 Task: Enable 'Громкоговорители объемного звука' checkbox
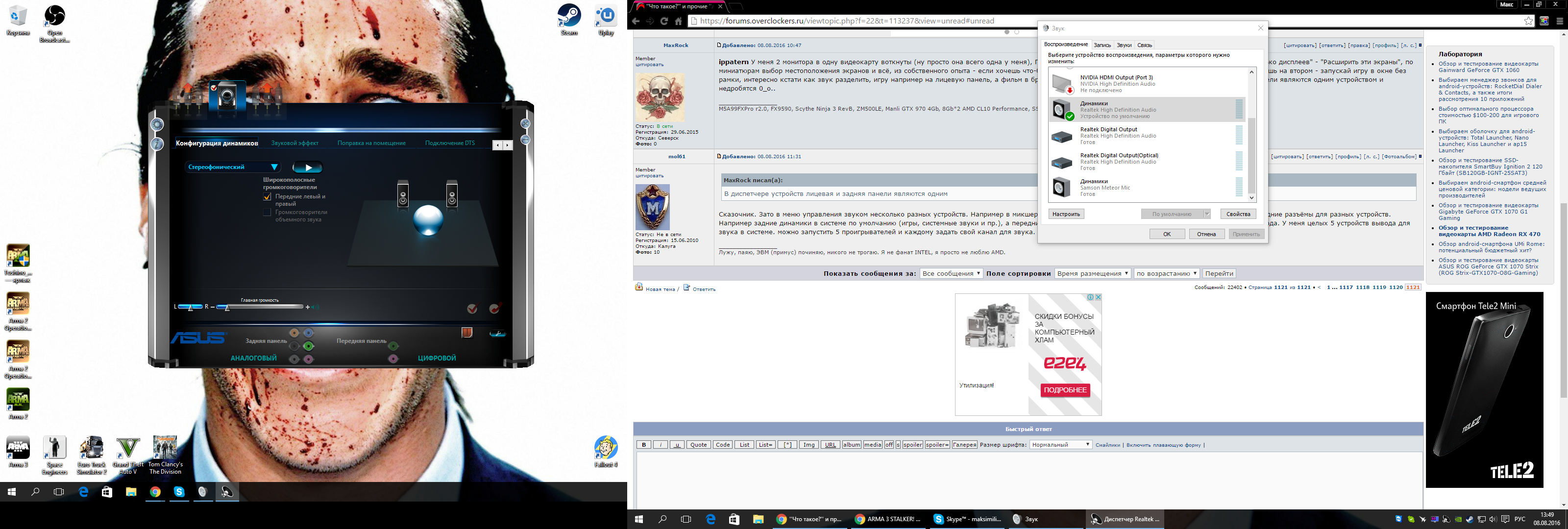click(x=267, y=213)
